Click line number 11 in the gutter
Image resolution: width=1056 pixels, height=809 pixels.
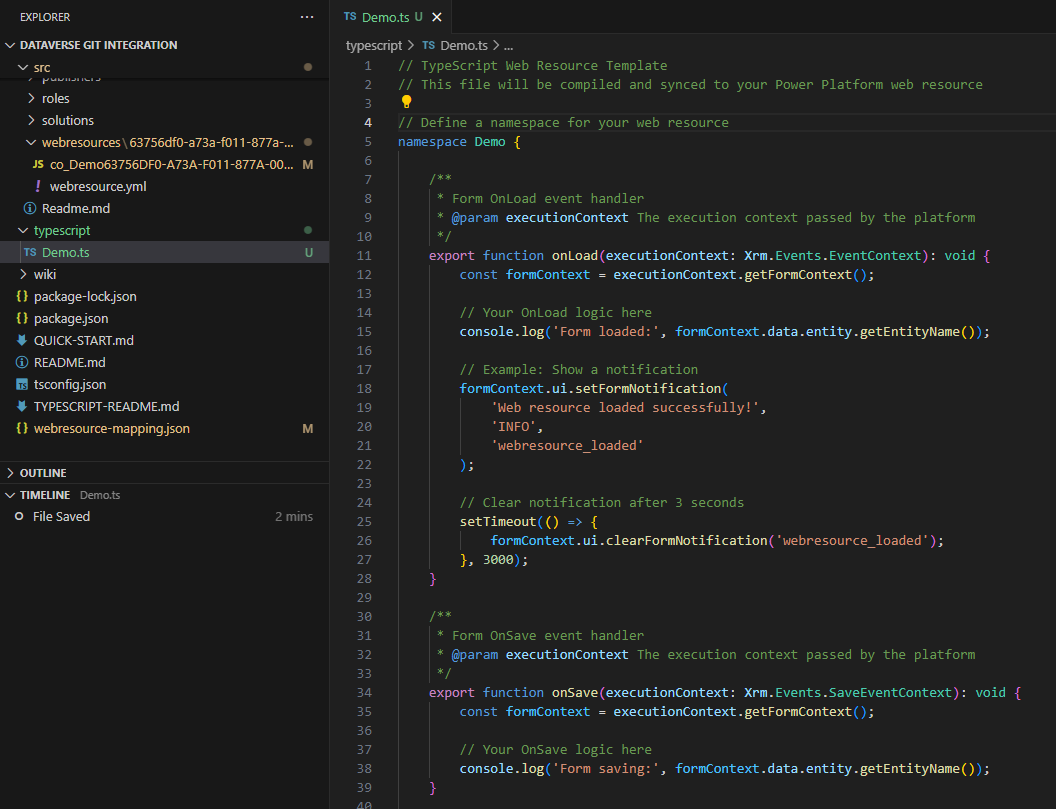pyautogui.click(x=364, y=256)
